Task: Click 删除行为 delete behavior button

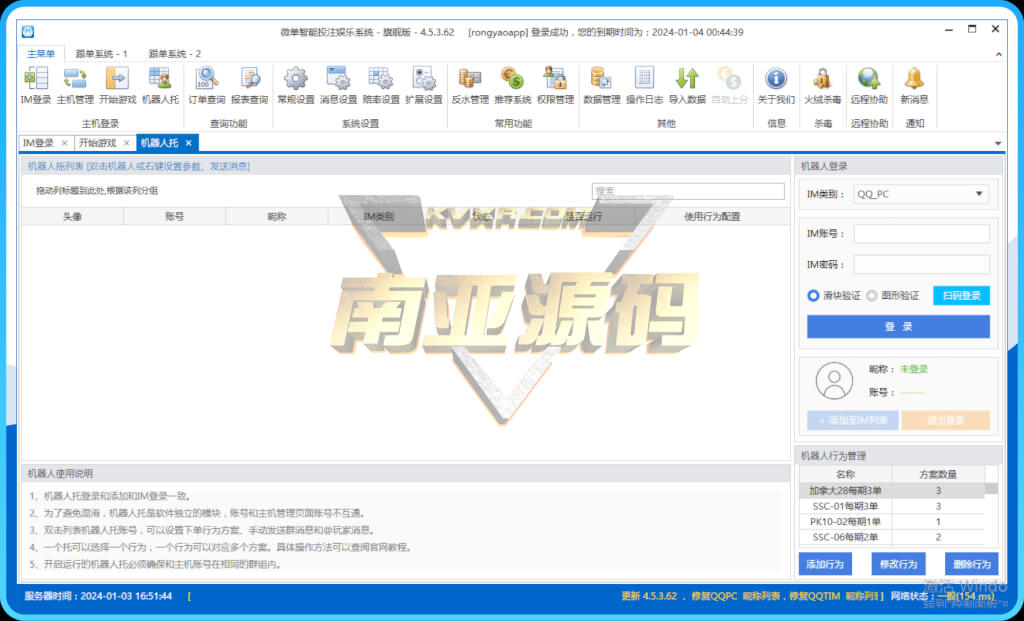Action: (972, 564)
